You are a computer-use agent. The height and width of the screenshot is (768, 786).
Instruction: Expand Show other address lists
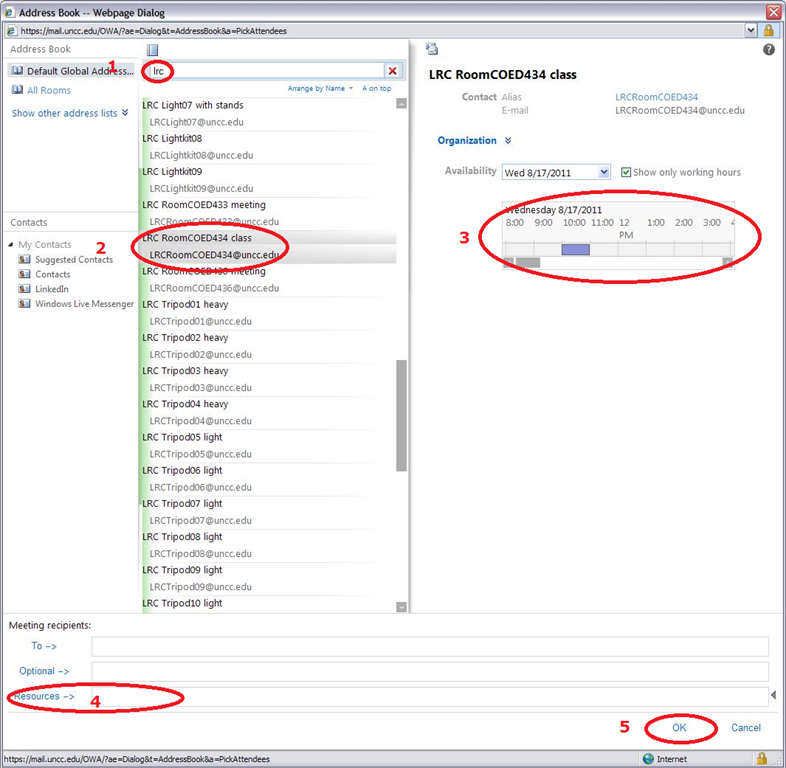click(x=70, y=113)
